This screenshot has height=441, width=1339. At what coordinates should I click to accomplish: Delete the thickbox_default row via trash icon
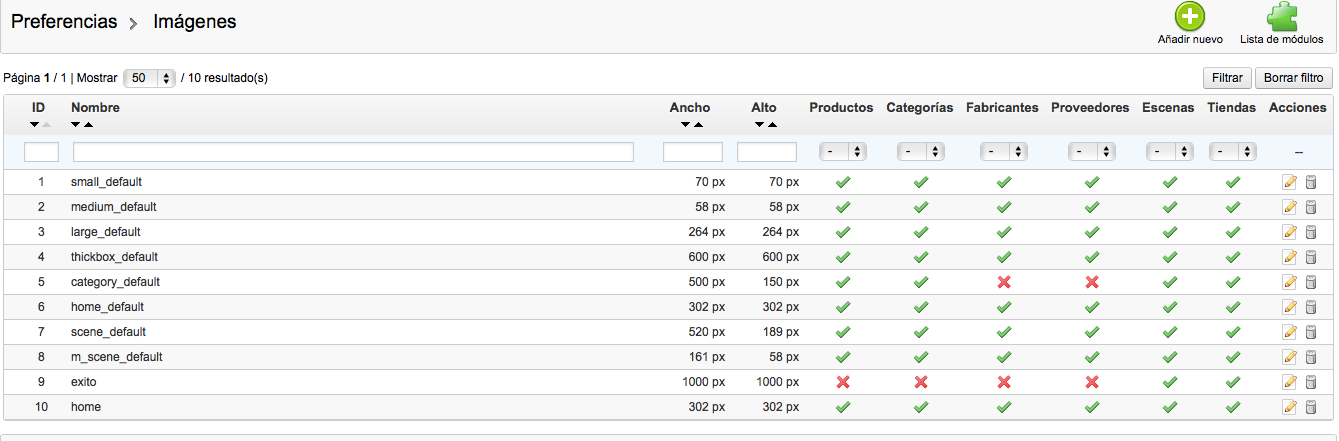click(x=1311, y=257)
